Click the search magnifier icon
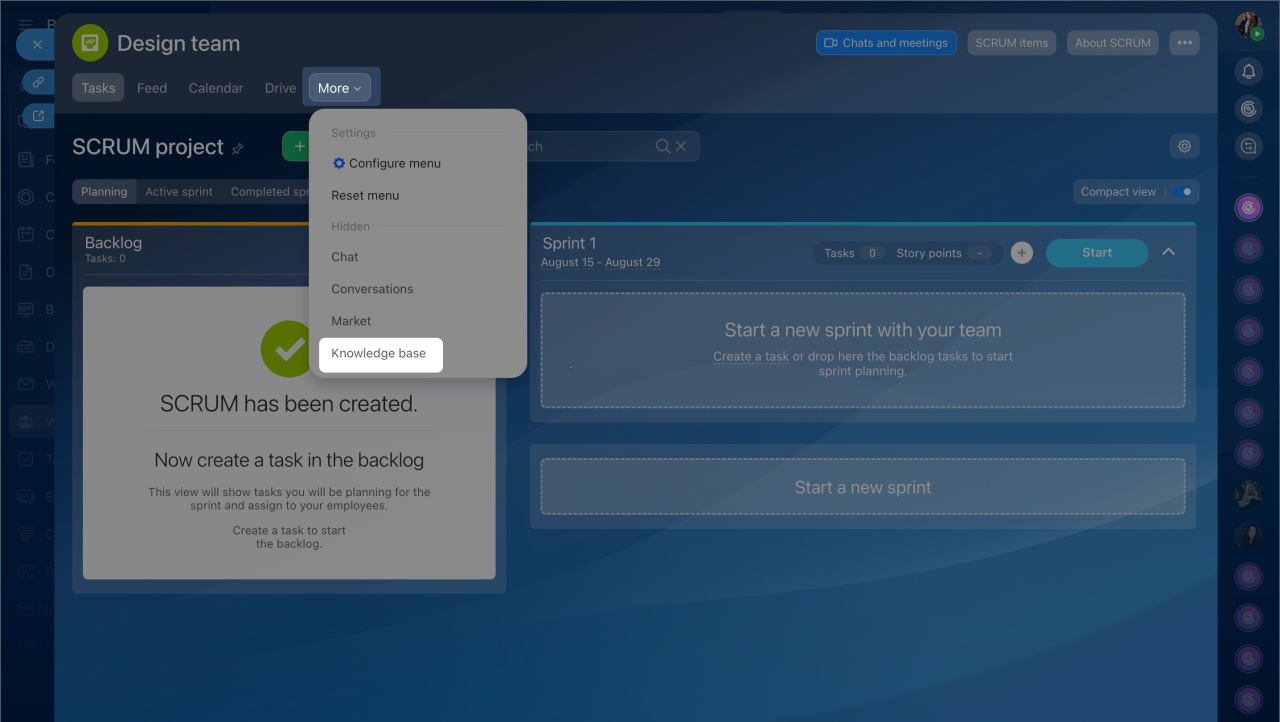The height and width of the screenshot is (722, 1280). click(x=663, y=146)
